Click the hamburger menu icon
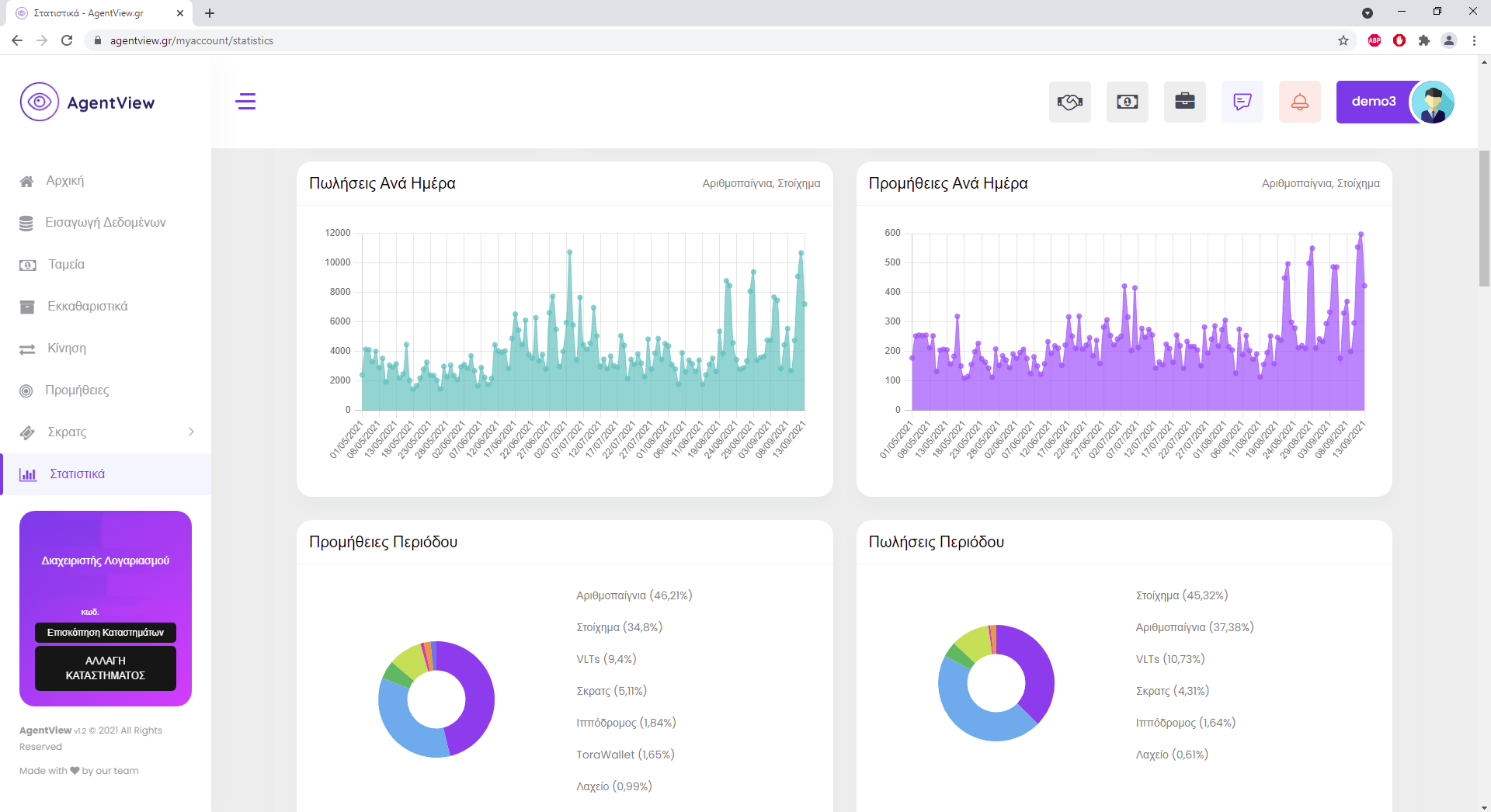The image size is (1491, 812). (245, 102)
